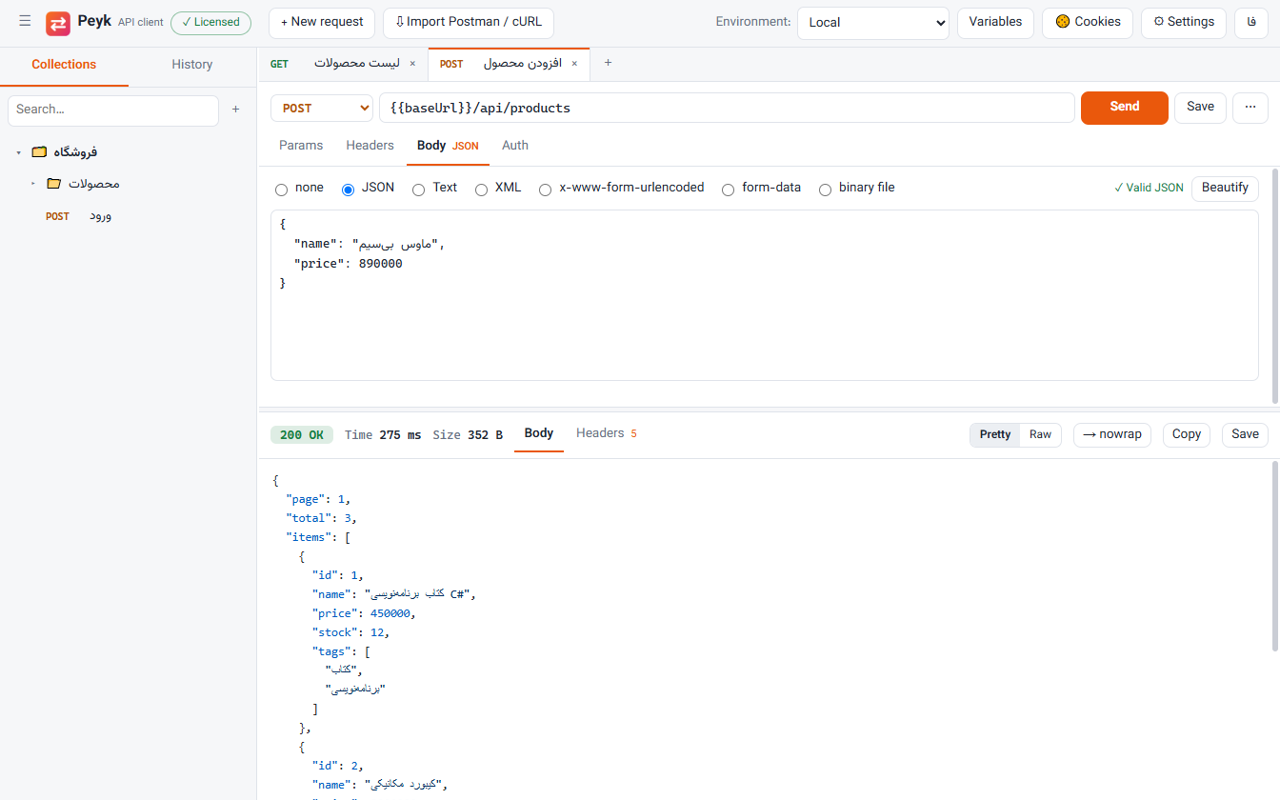Viewport: 1280px width, 800px height.
Task: Click the response panel scrollbar
Action: click(1275, 556)
